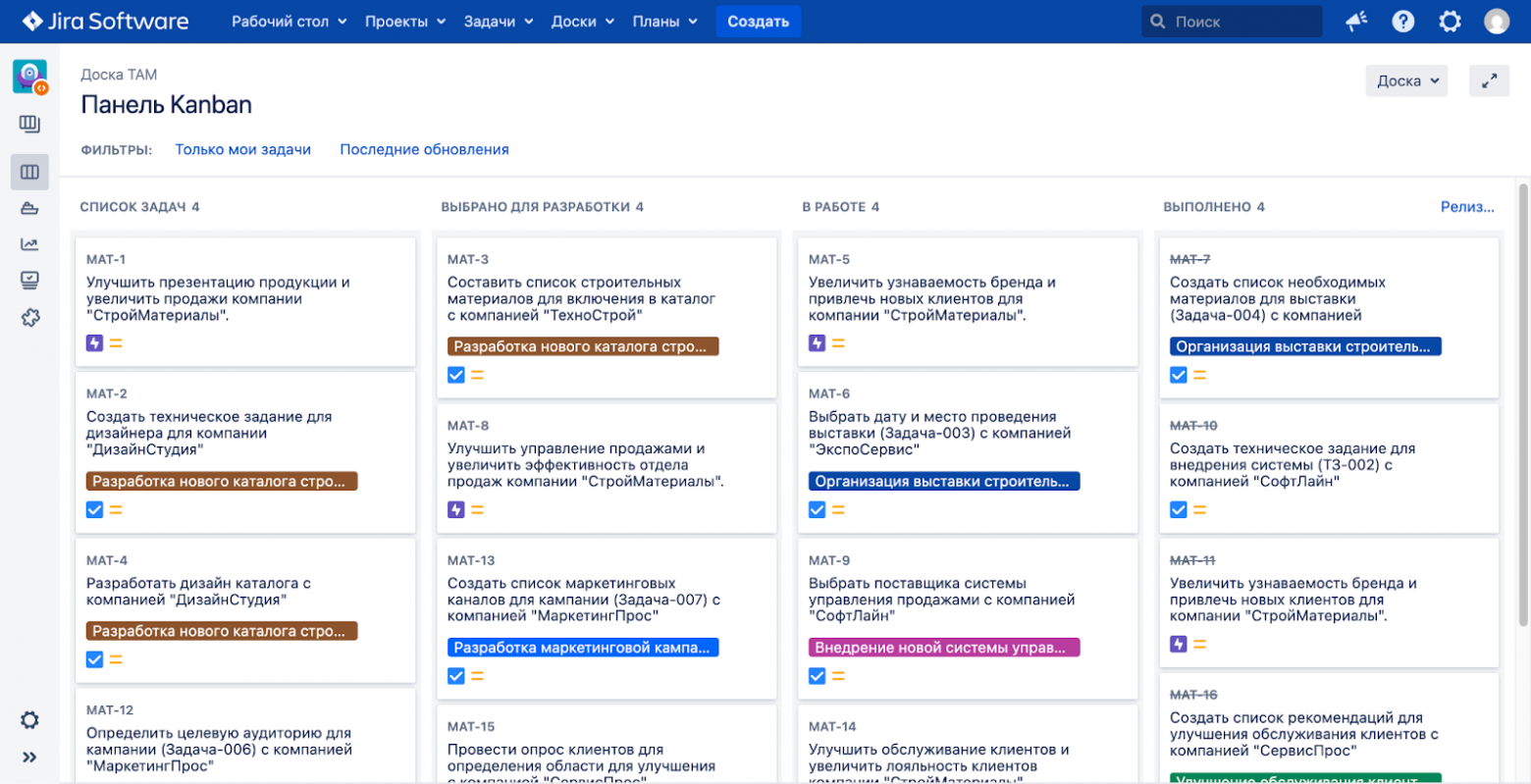Click the purple epic lightning icon on MAT-1

tap(94, 342)
